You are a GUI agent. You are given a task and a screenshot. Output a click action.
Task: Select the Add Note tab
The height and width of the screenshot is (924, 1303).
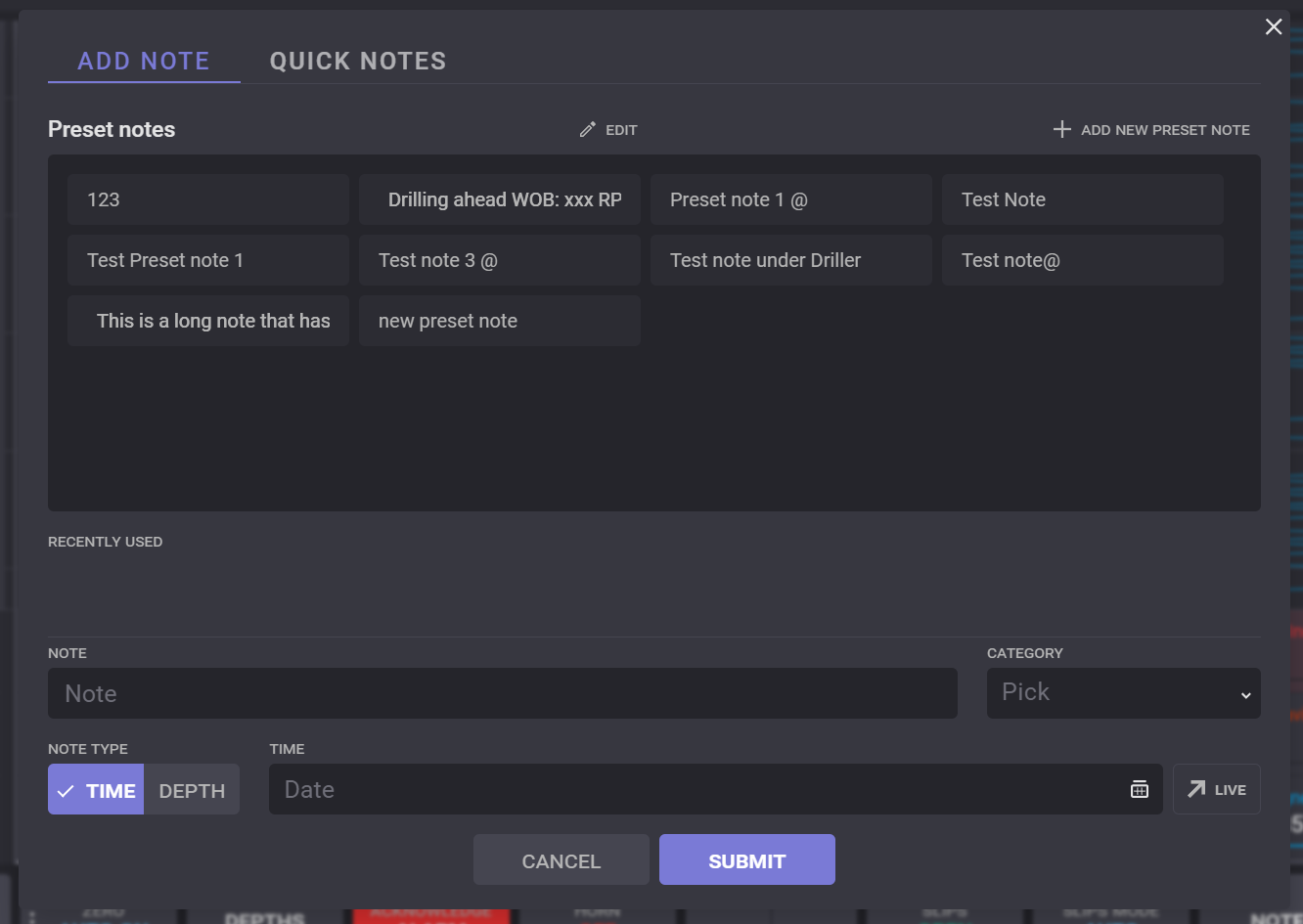point(144,62)
